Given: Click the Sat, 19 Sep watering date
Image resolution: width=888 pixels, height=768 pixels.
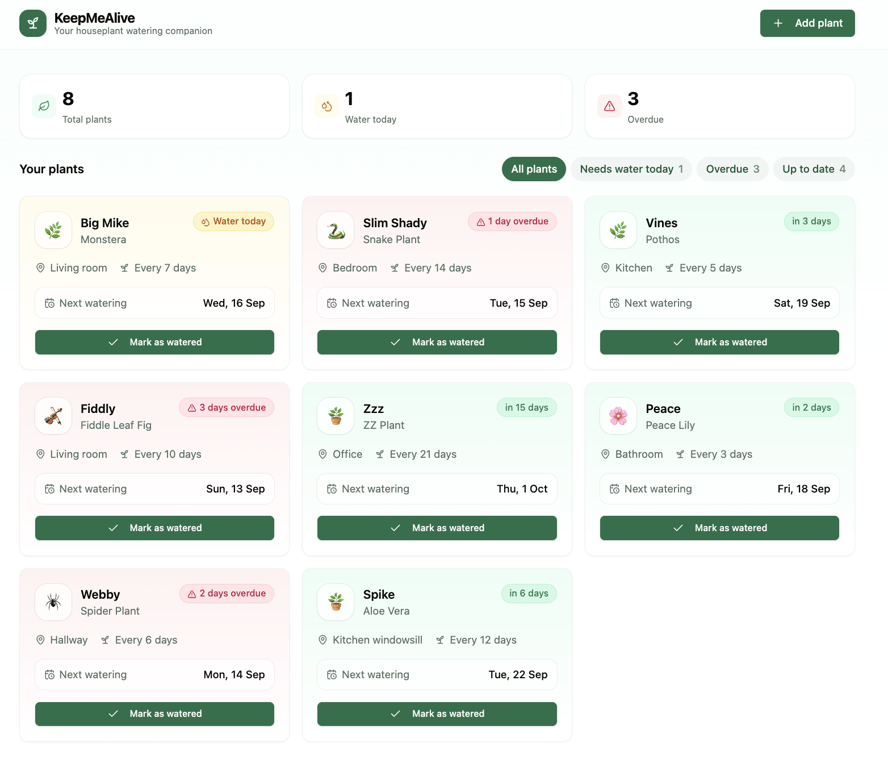Looking at the screenshot, I should pos(802,303).
